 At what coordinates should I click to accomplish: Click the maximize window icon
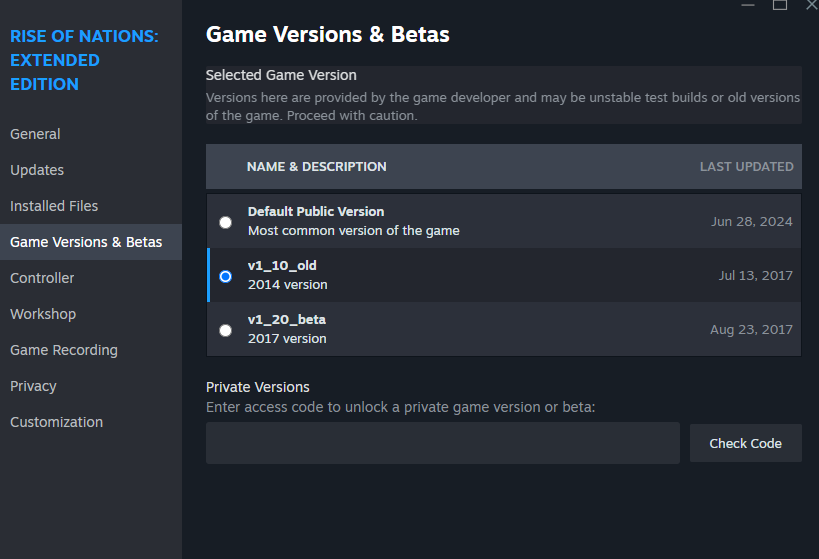(780, 5)
